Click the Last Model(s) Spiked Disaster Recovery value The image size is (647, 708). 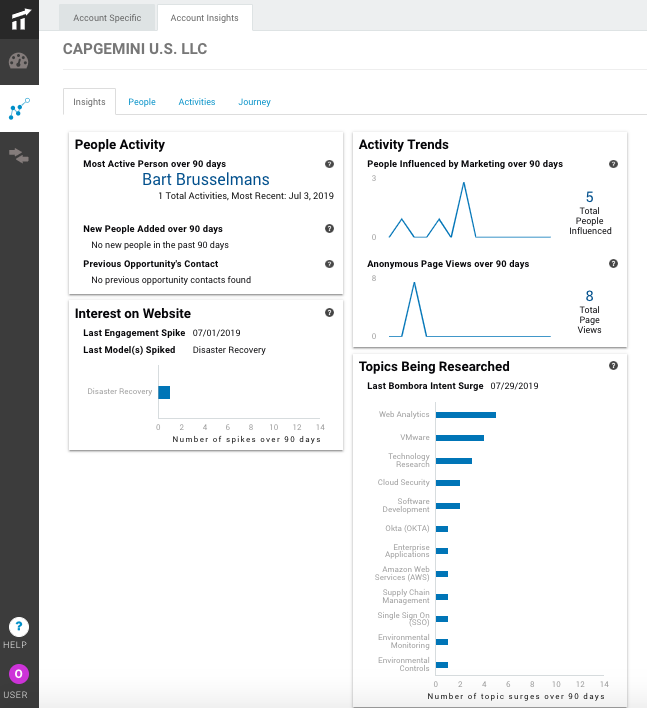(x=229, y=350)
